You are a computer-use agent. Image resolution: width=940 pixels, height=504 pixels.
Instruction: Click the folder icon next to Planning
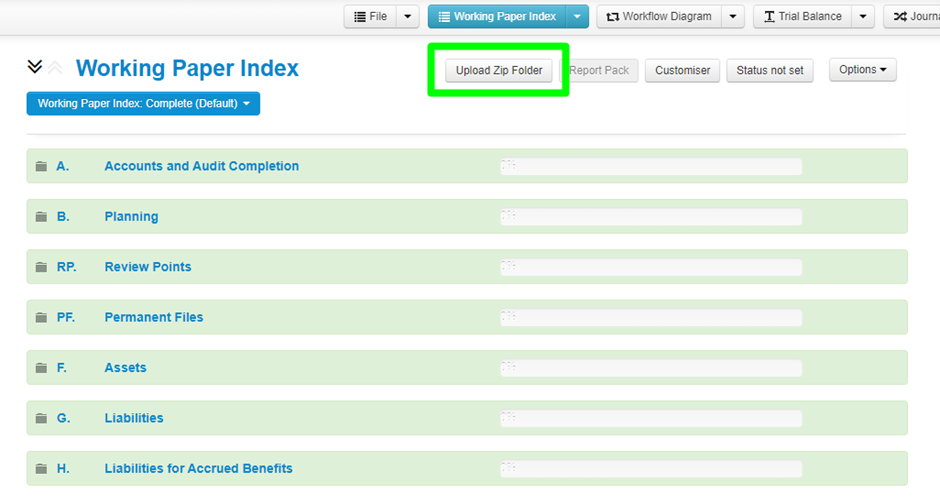coord(41,217)
